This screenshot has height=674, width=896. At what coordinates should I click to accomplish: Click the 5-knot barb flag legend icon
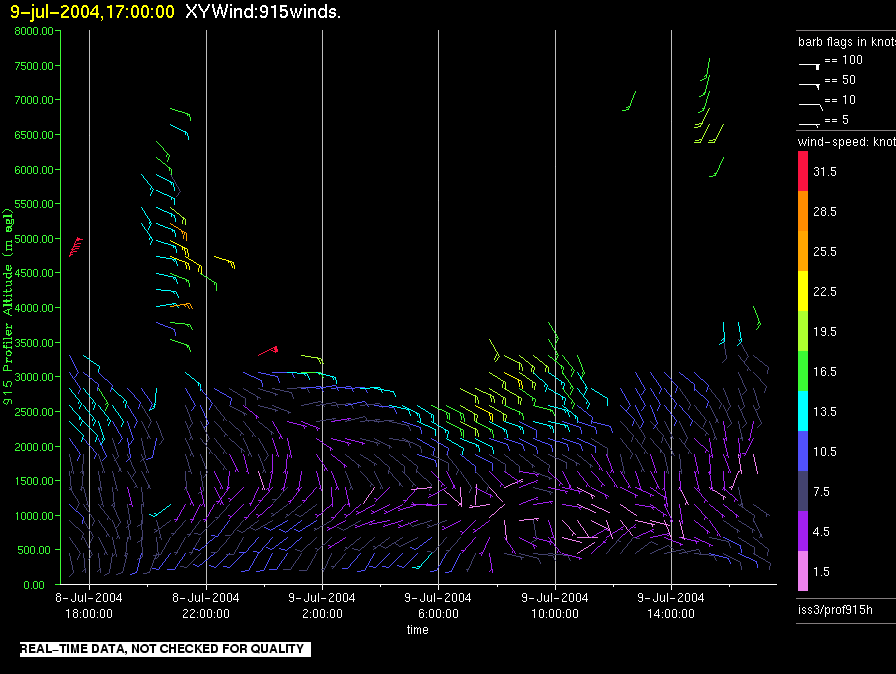click(x=809, y=124)
